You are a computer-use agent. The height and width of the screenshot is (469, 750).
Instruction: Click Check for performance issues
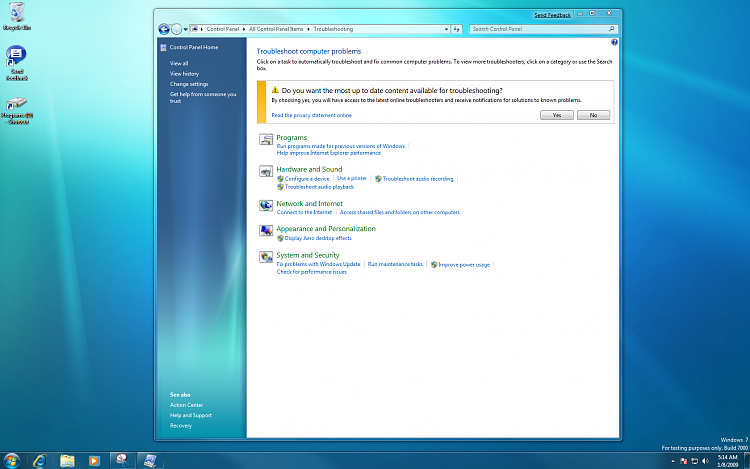click(x=311, y=272)
